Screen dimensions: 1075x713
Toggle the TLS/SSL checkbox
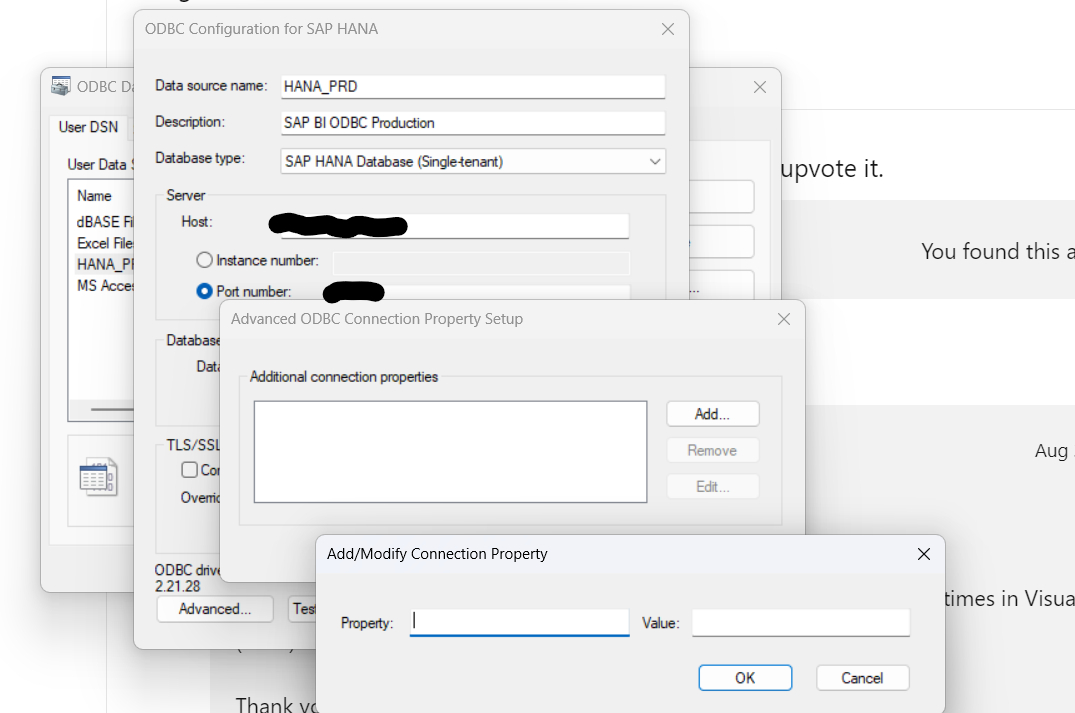pyautogui.click(x=189, y=470)
